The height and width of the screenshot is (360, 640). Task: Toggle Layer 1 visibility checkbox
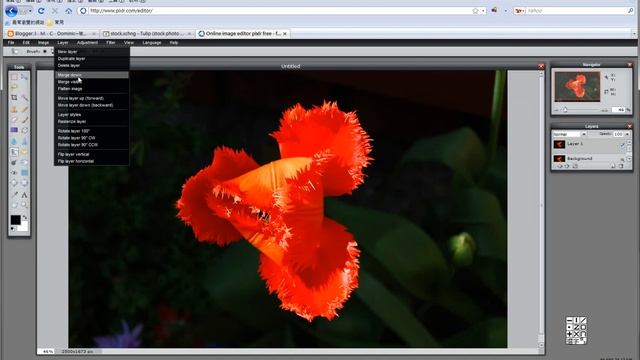622,145
